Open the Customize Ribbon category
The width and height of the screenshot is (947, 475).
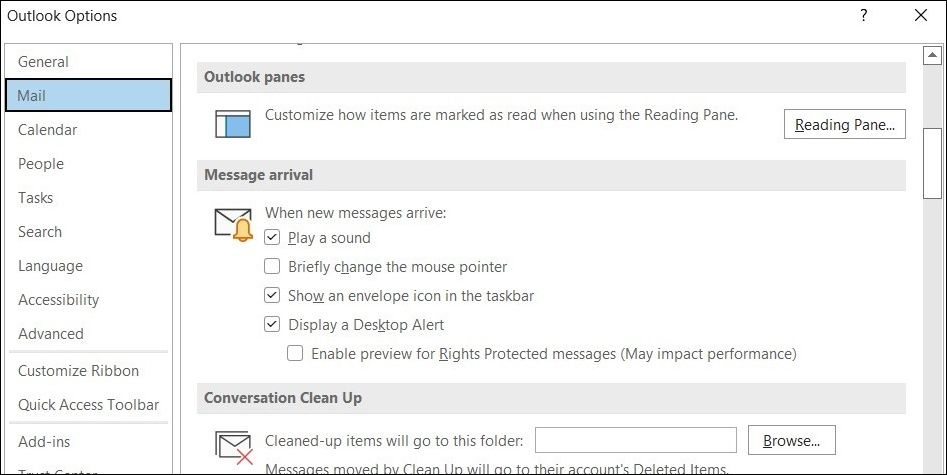click(78, 371)
